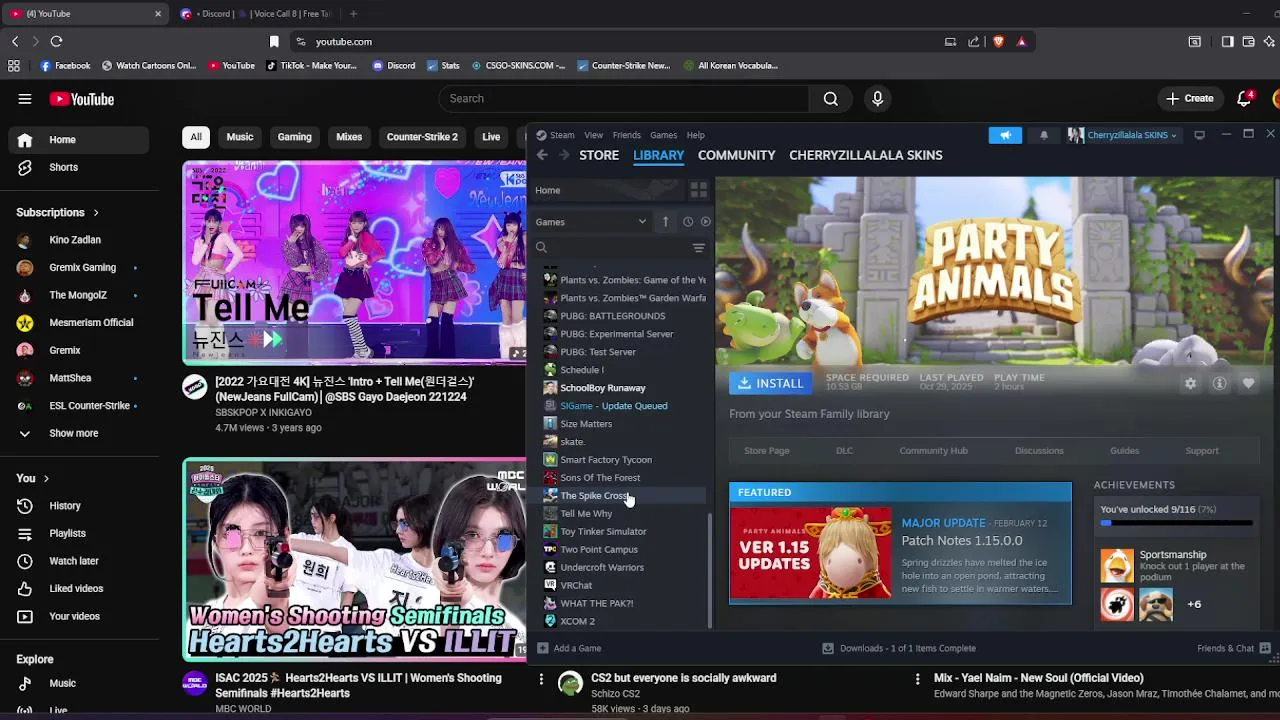Switch Steam library to grid collections view
1280x720 pixels.
tap(698, 190)
